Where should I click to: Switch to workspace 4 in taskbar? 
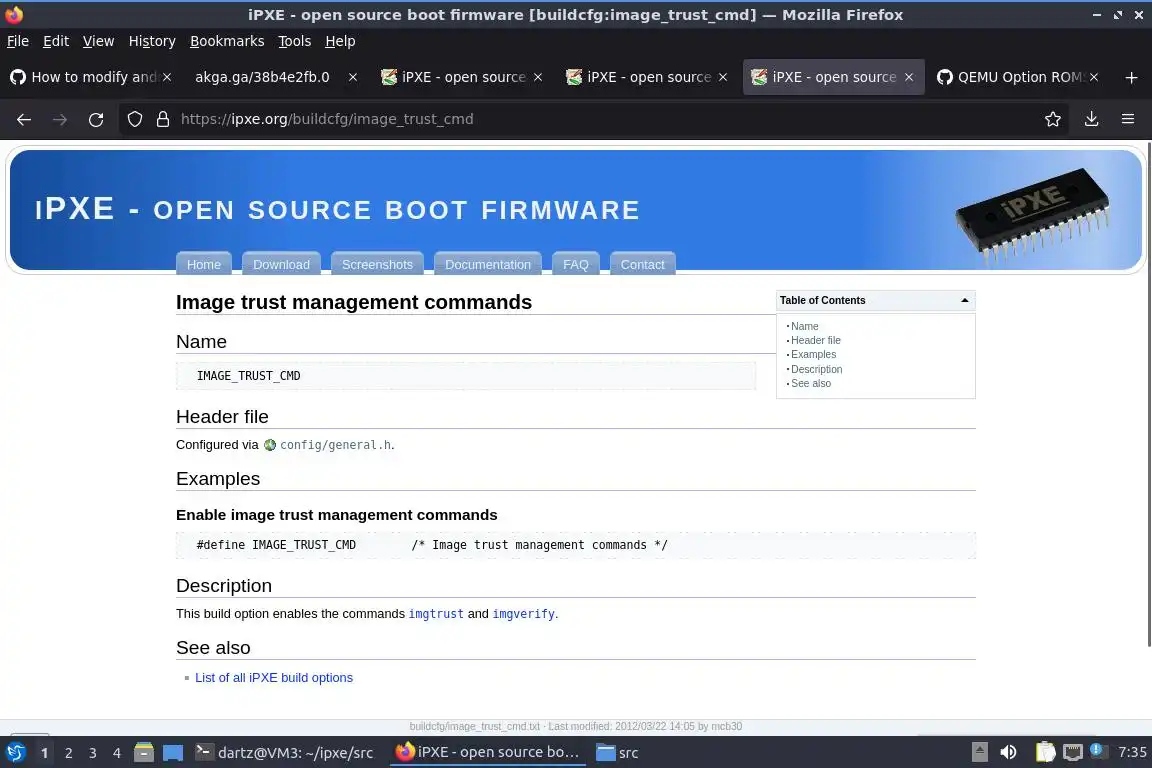click(117, 753)
